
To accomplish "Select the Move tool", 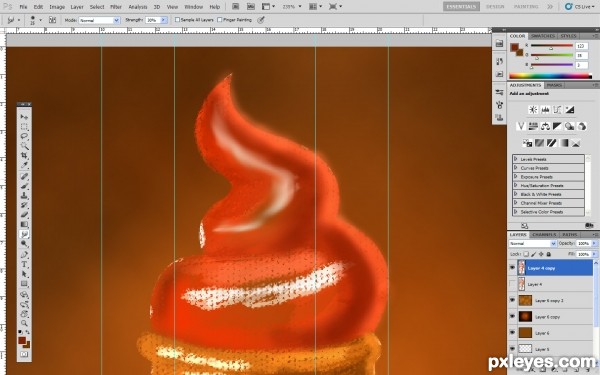I will point(24,117).
